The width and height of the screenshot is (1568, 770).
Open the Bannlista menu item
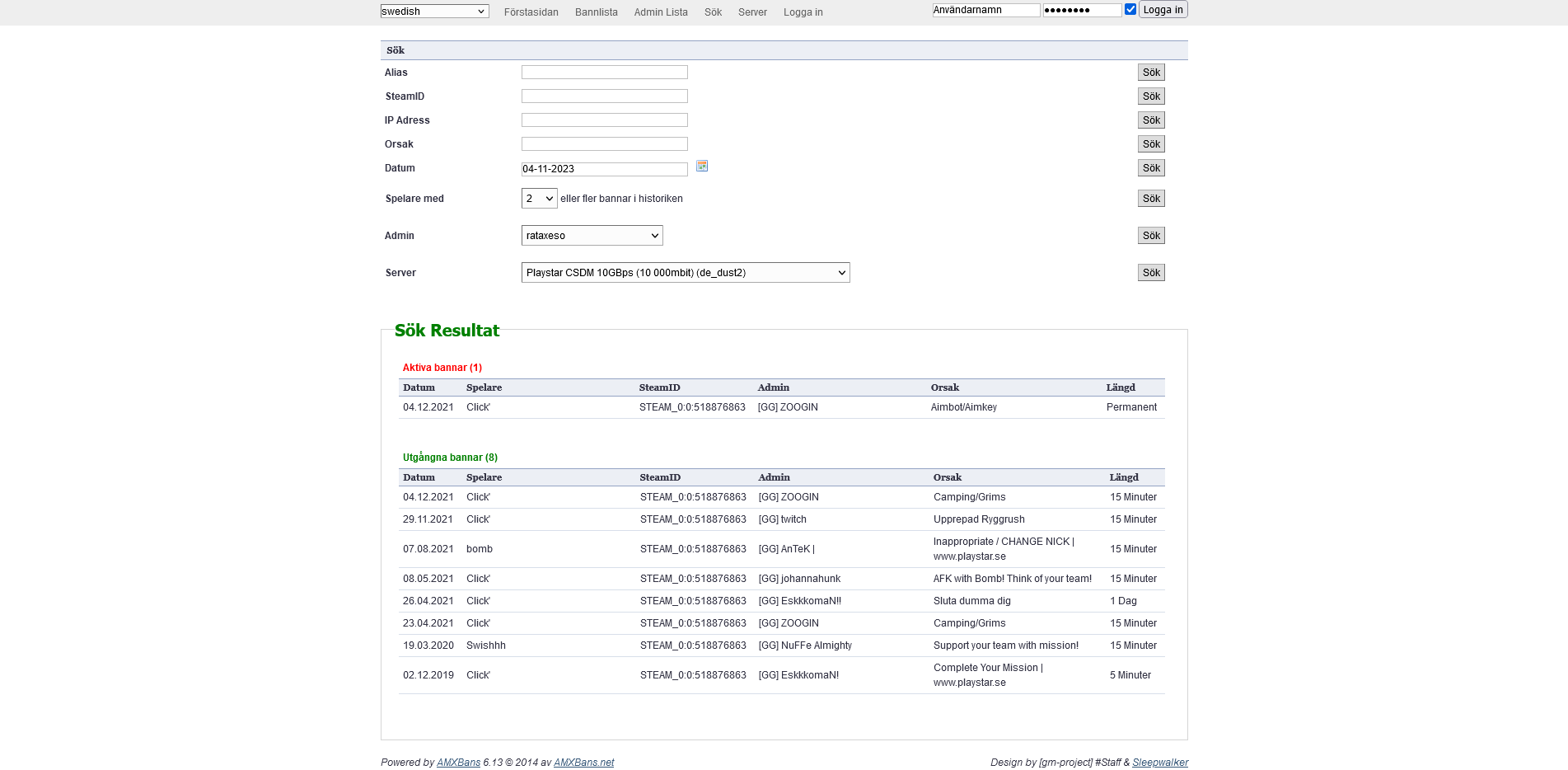[597, 12]
